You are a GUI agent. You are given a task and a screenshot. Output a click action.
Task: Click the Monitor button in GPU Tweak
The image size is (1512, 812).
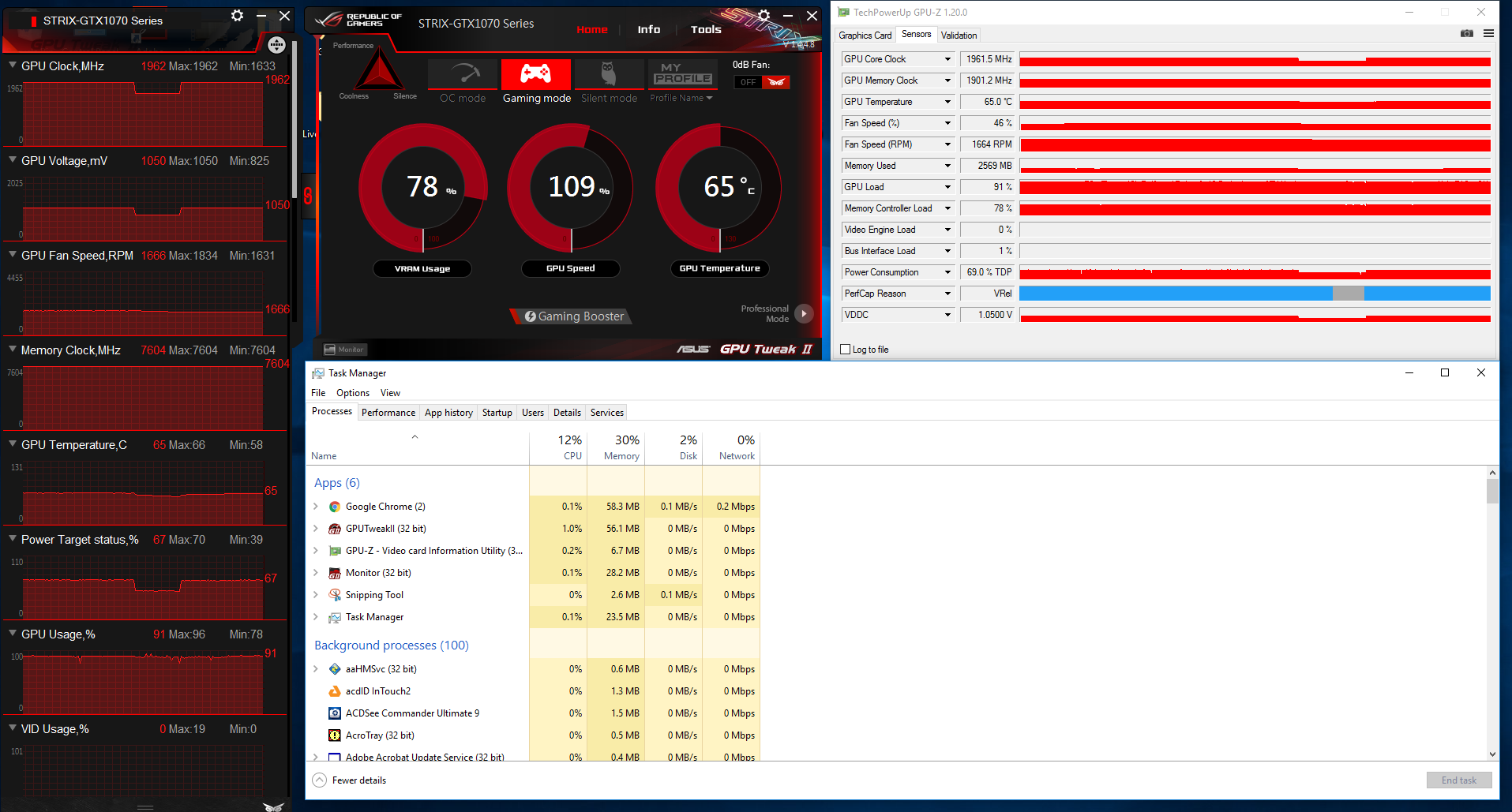345,350
